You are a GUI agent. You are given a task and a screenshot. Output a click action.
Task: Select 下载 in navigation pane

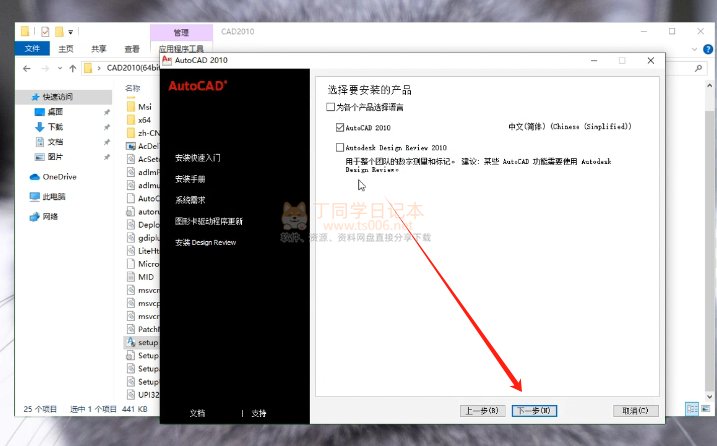tap(55, 127)
